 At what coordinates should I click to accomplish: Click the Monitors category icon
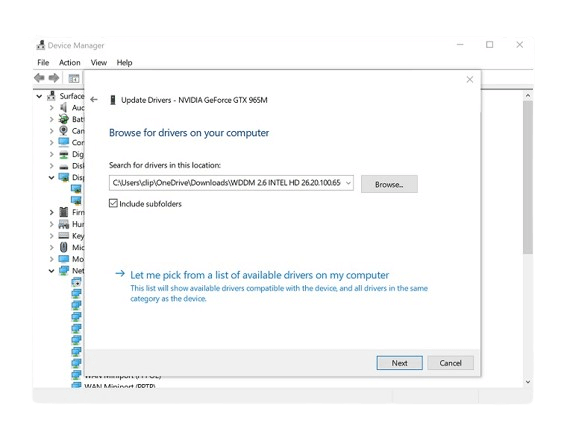tap(64, 259)
